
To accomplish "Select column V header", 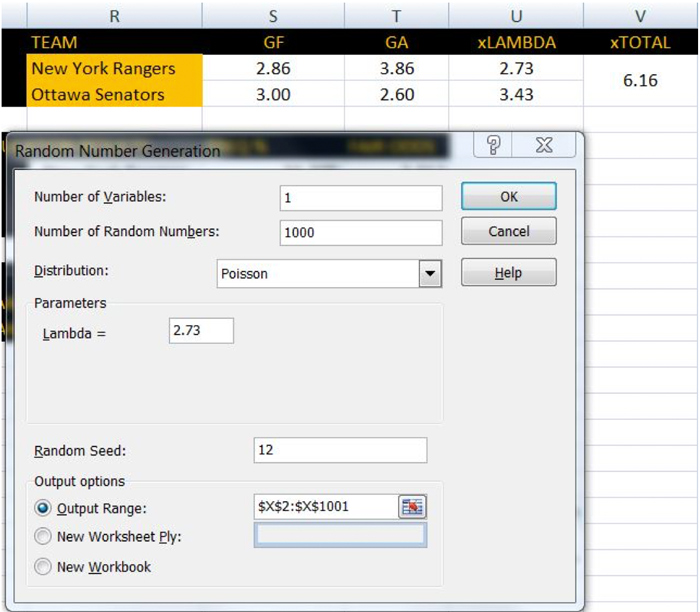I will pos(641,16).
